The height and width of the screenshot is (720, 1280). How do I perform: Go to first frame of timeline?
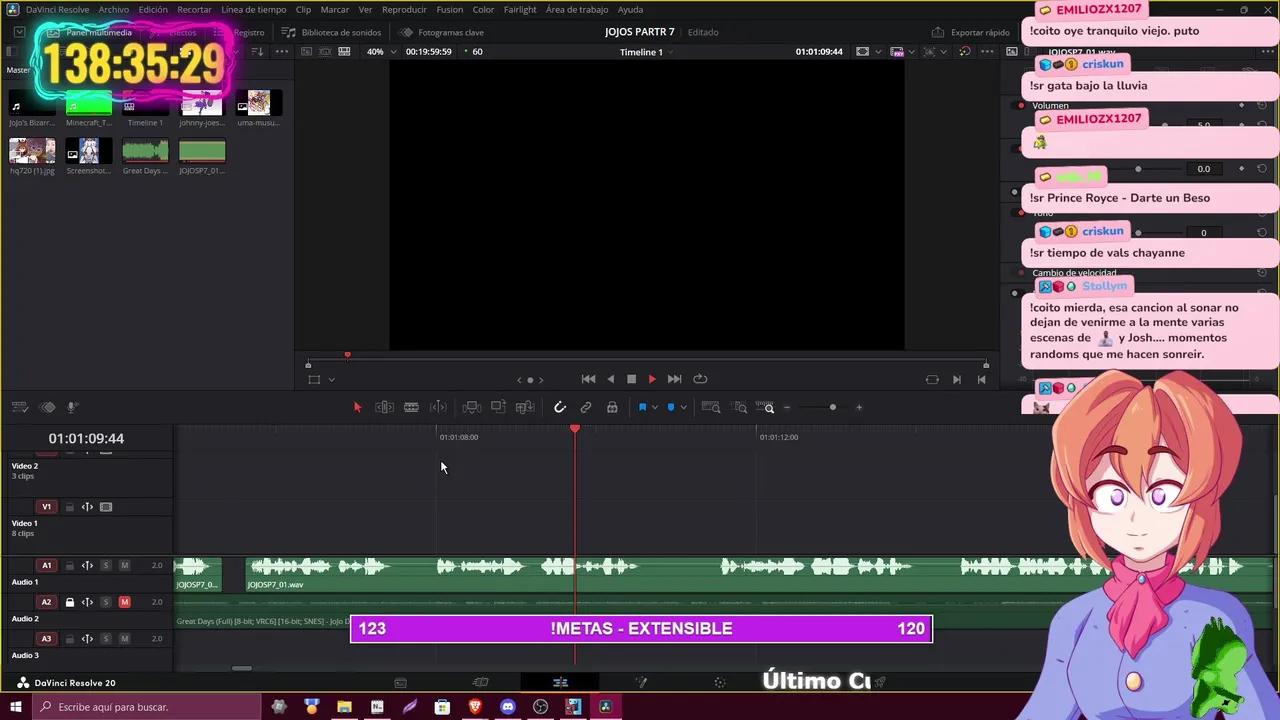[588, 379]
